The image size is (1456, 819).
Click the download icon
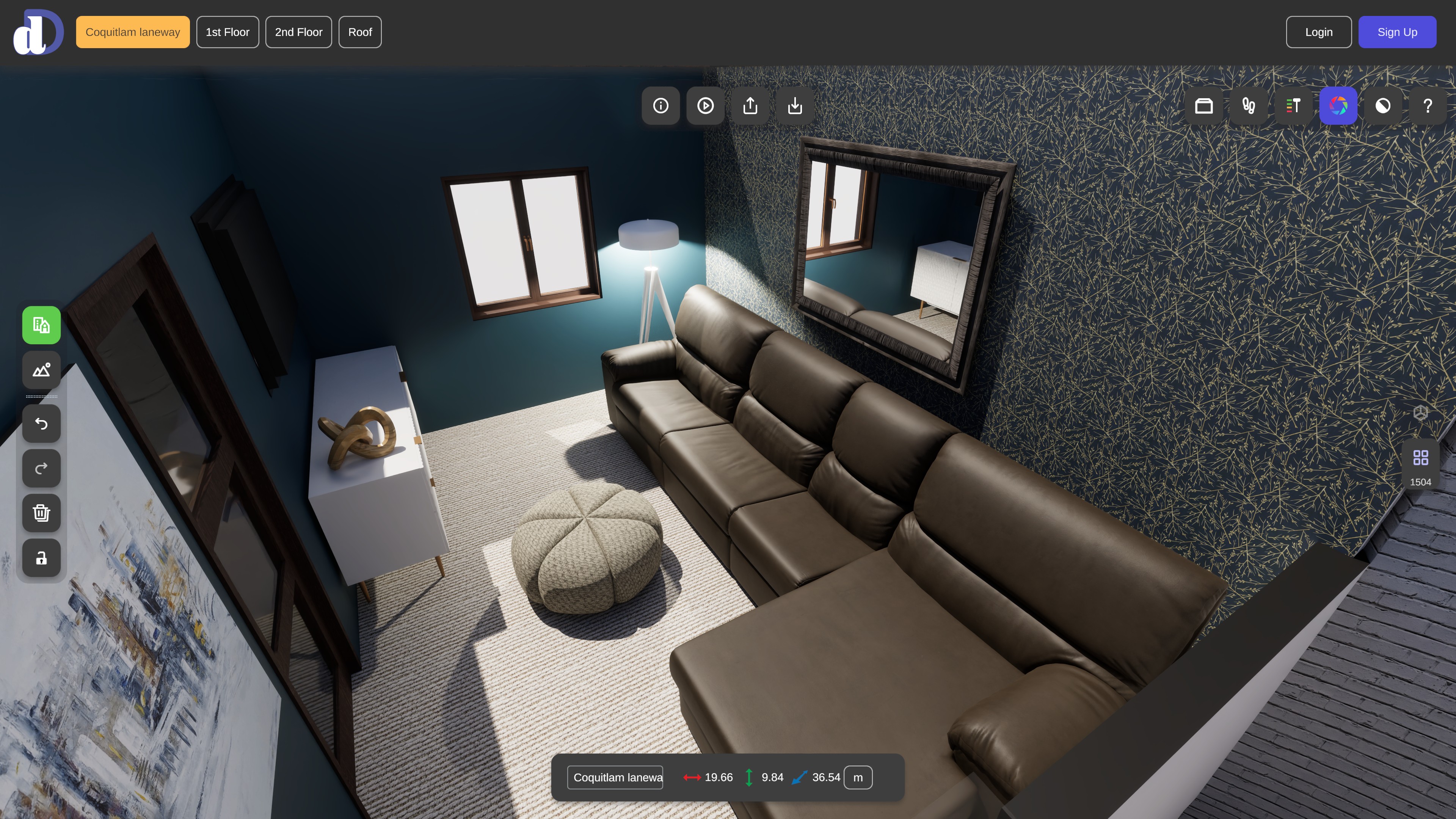click(795, 106)
